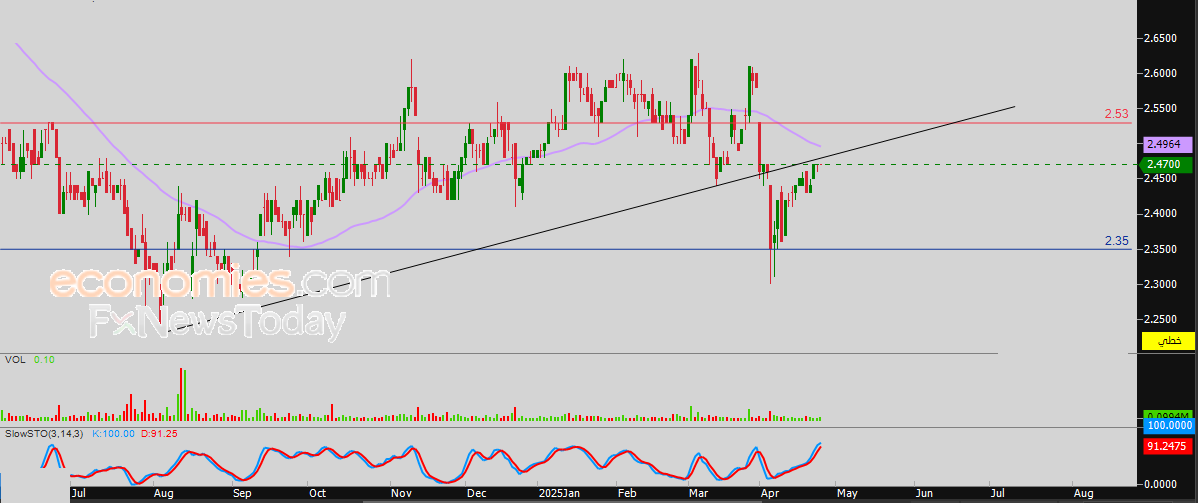Click the economies.com watermark
The width and height of the screenshot is (1198, 503).
click(220, 283)
